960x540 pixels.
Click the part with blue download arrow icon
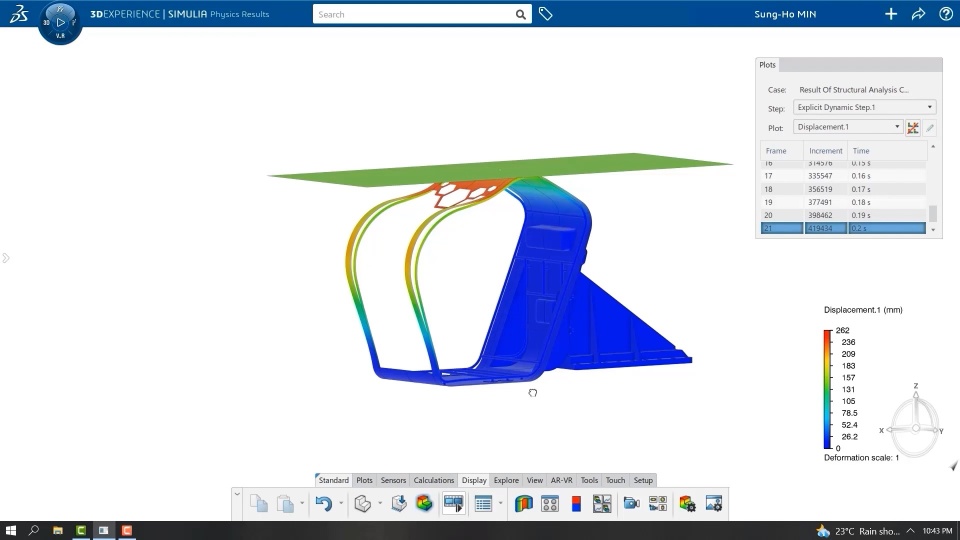click(x=399, y=504)
